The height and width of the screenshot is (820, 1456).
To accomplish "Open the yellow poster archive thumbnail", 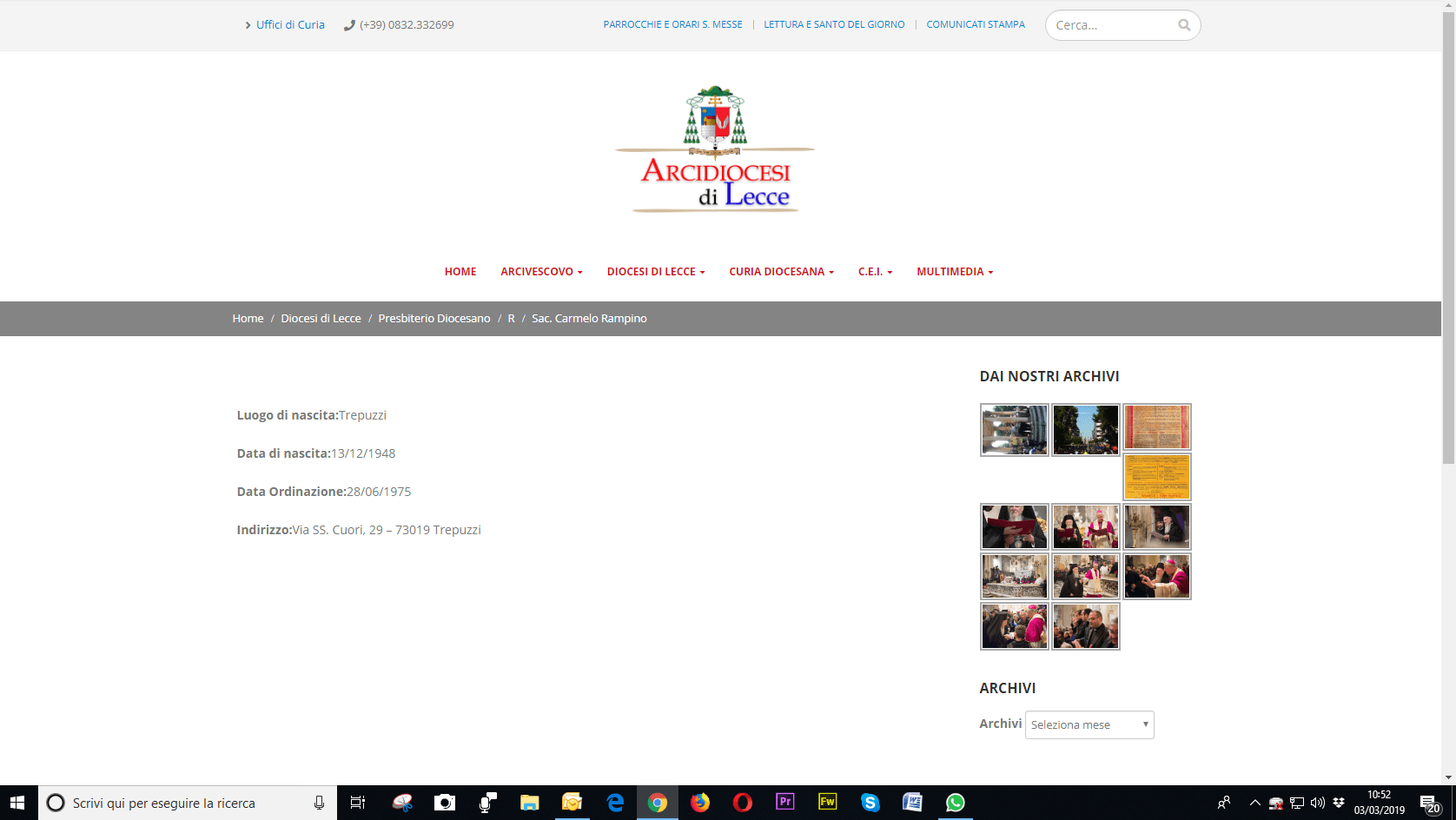I will (x=1157, y=476).
